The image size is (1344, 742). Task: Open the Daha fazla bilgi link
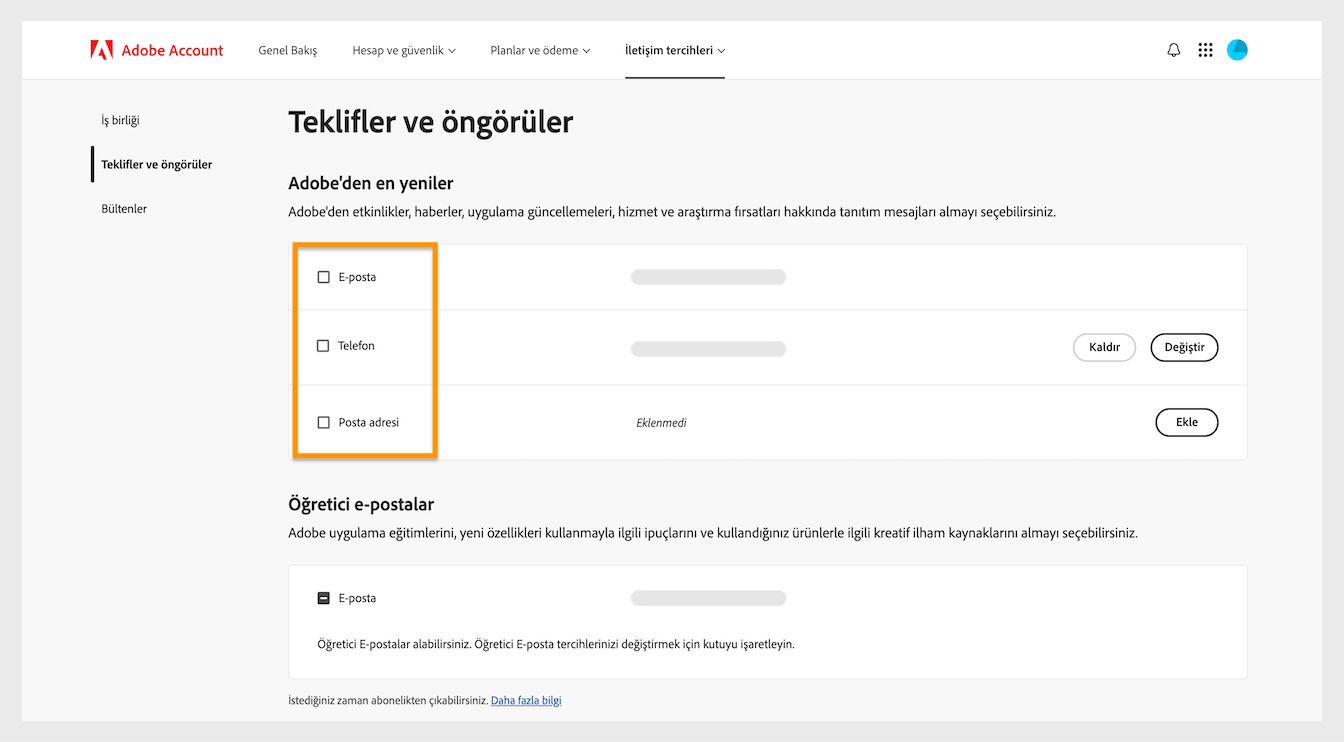(526, 700)
